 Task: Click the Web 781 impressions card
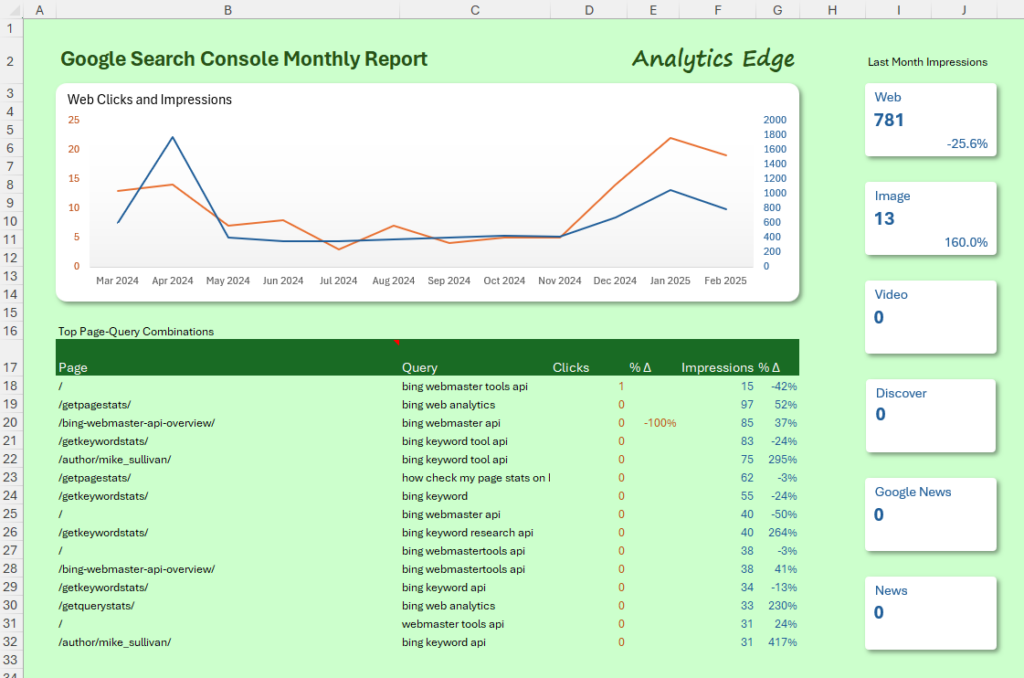coord(930,119)
